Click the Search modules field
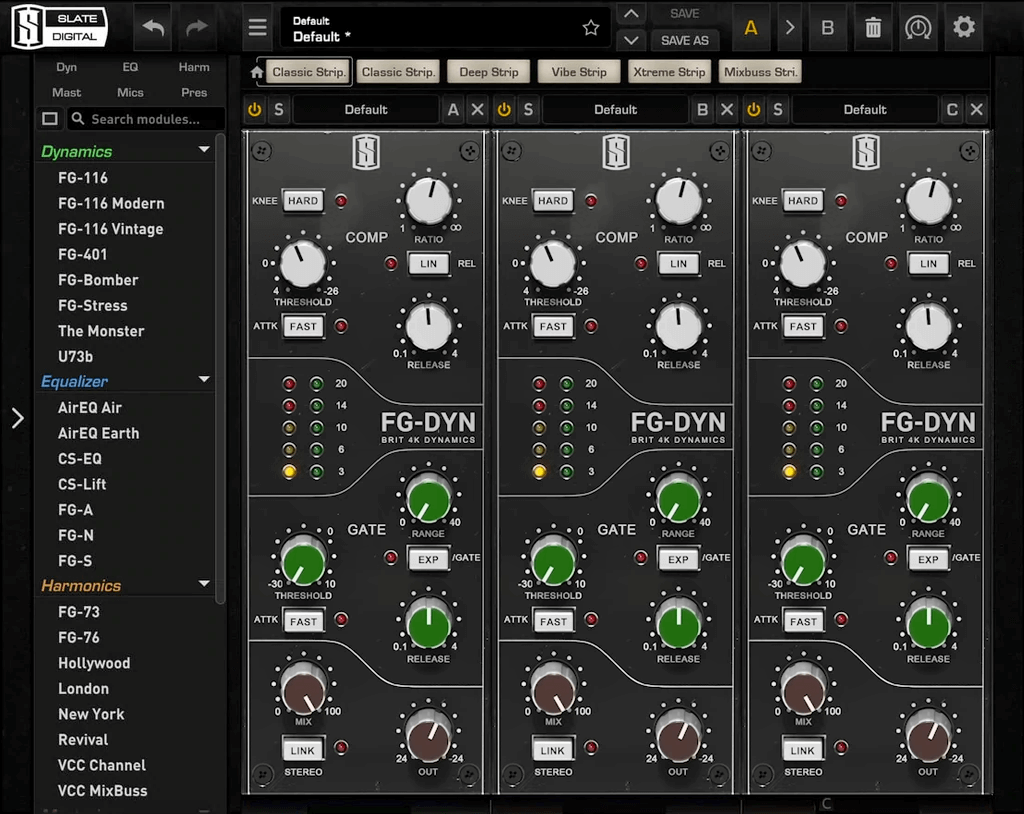This screenshot has height=814, width=1024. pyautogui.click(x=145, y=118)
